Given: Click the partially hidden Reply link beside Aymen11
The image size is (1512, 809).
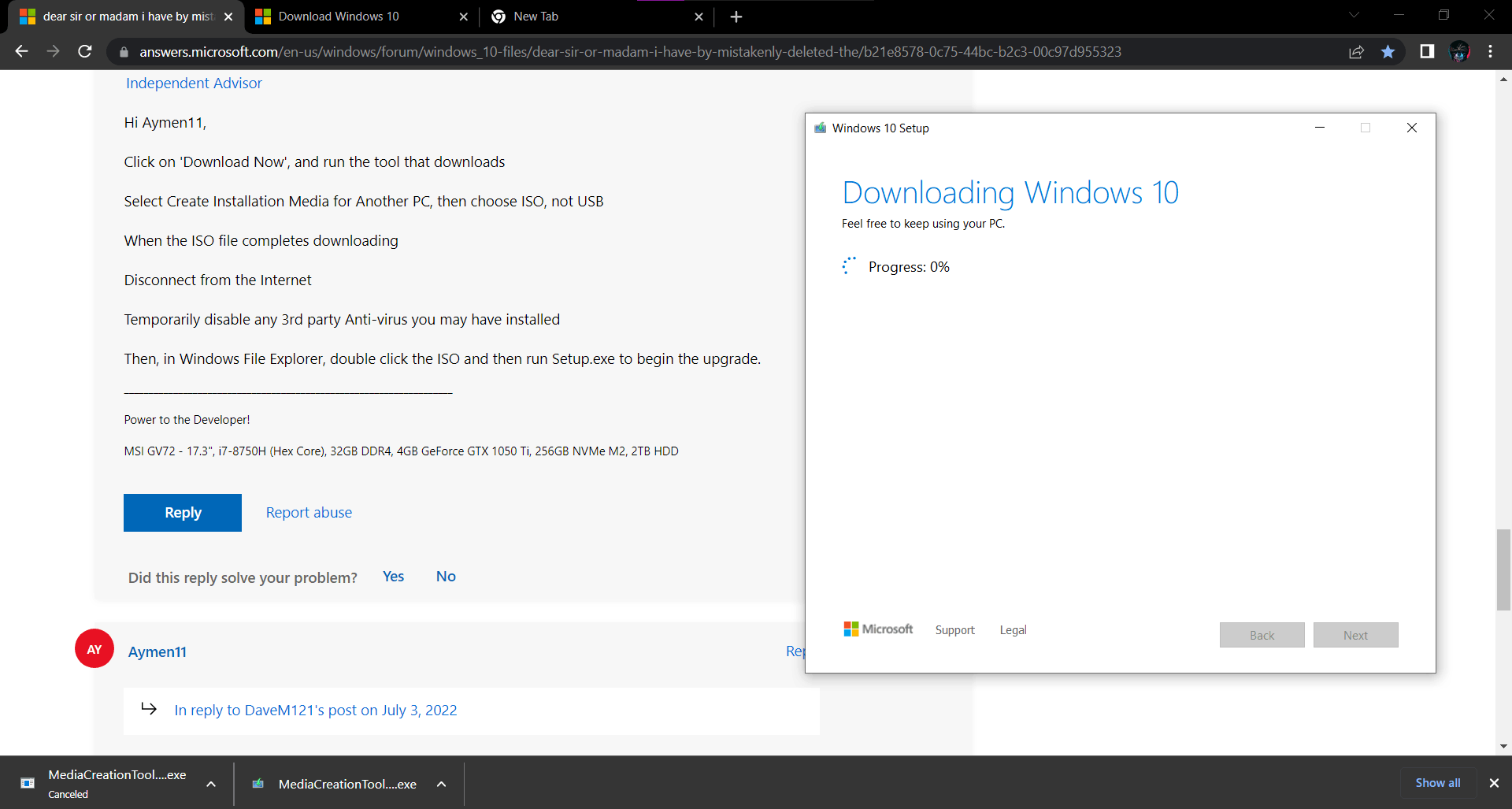Looking at the screenshot, I should click(x=795, y=651).
